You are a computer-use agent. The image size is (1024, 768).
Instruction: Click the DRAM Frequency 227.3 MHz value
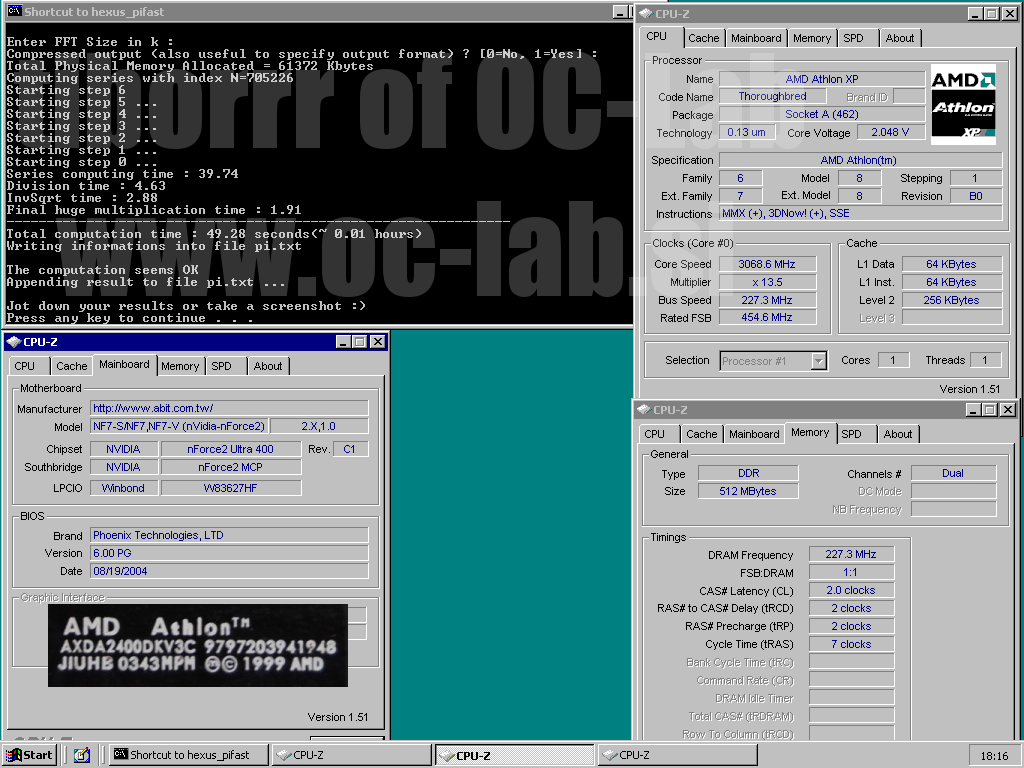click(851, 554)
